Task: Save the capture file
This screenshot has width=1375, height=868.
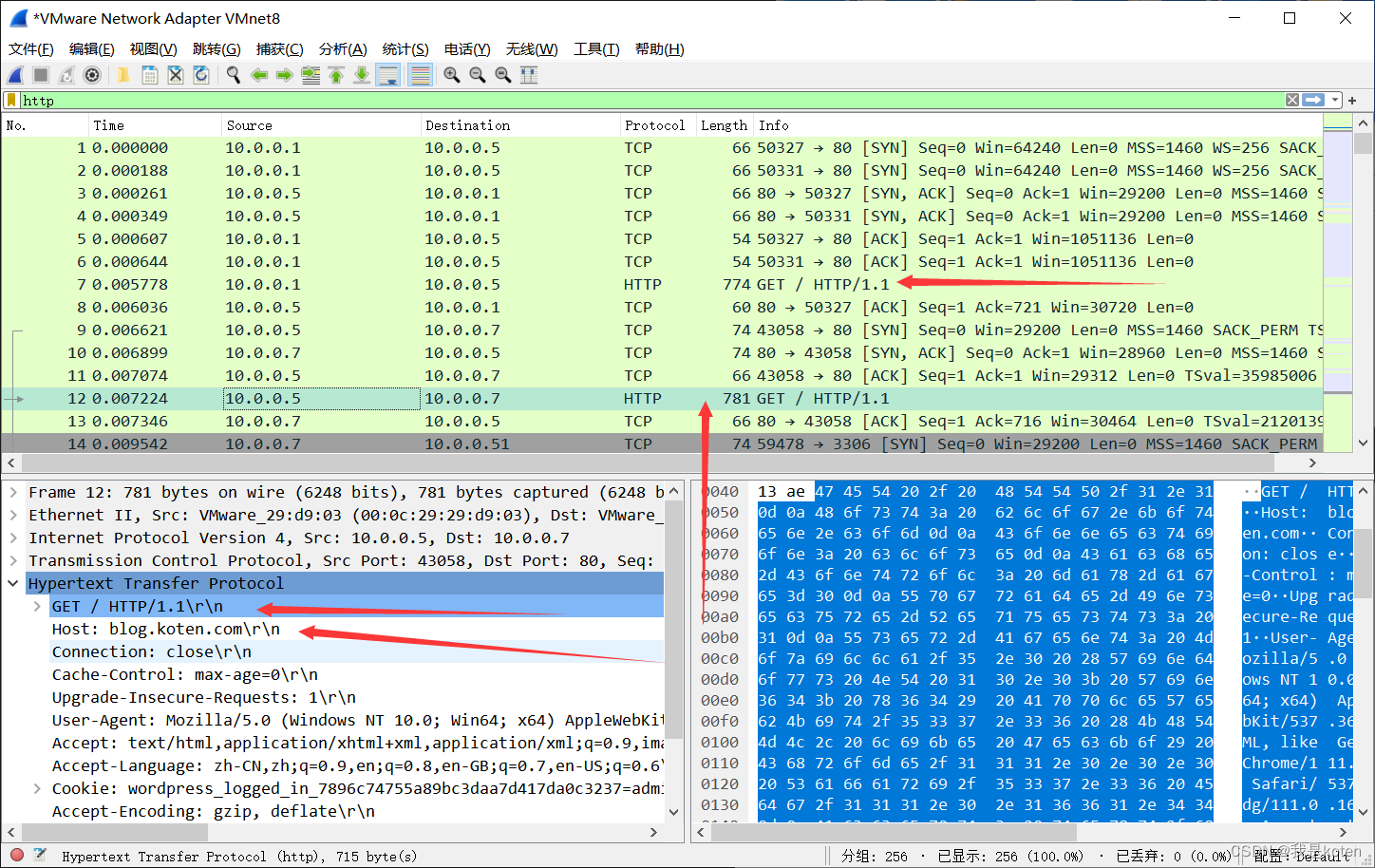Action: (150, 75)
